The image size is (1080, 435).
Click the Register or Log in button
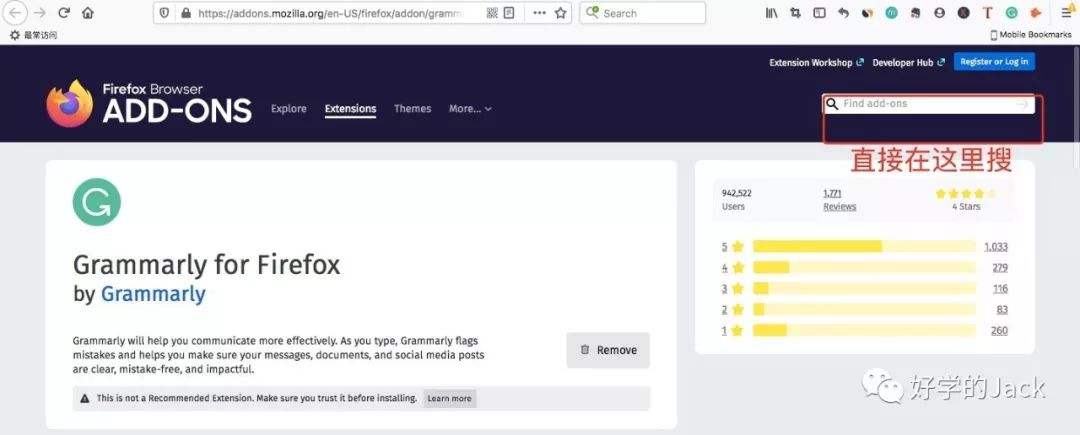click(x=993, y=62)
